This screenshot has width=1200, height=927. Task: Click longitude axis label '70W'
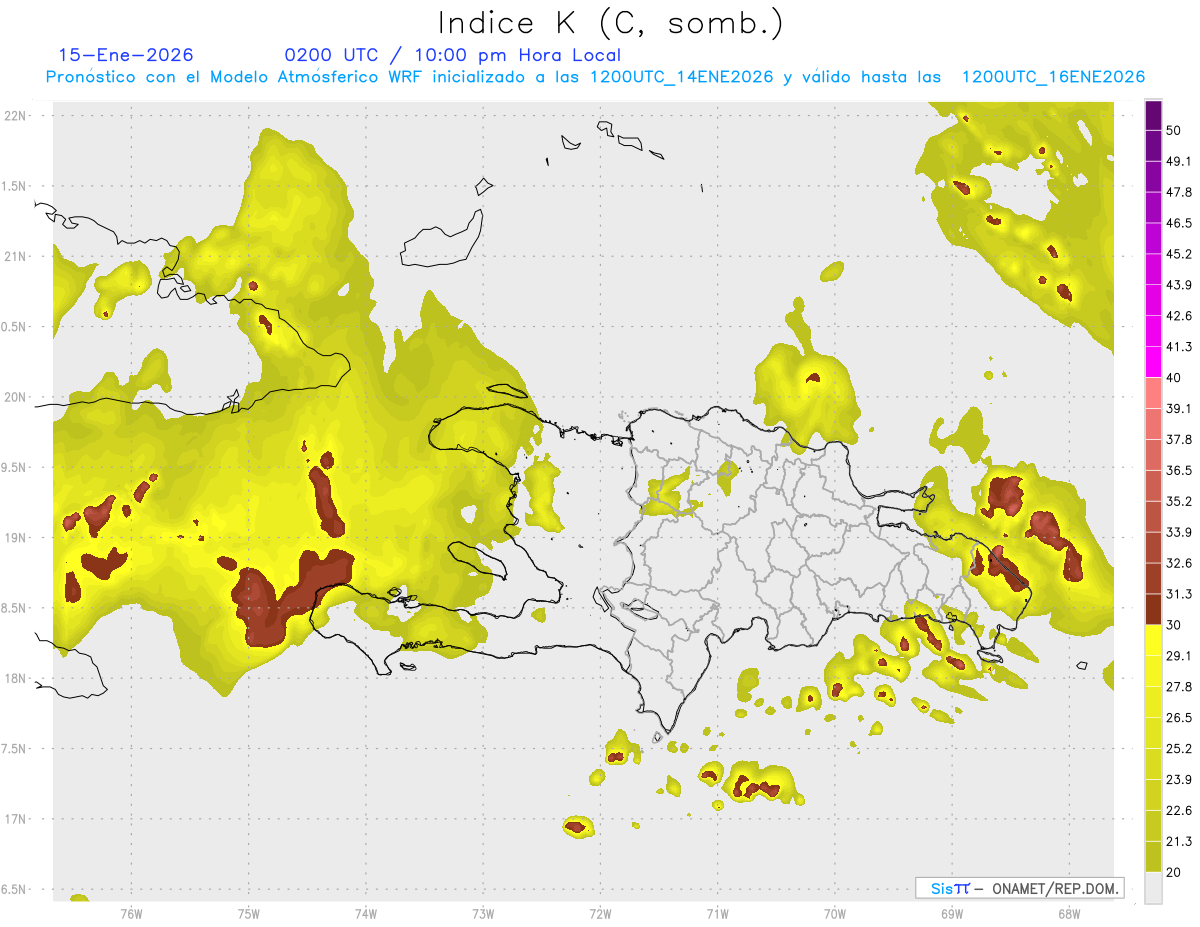[834, 913]
